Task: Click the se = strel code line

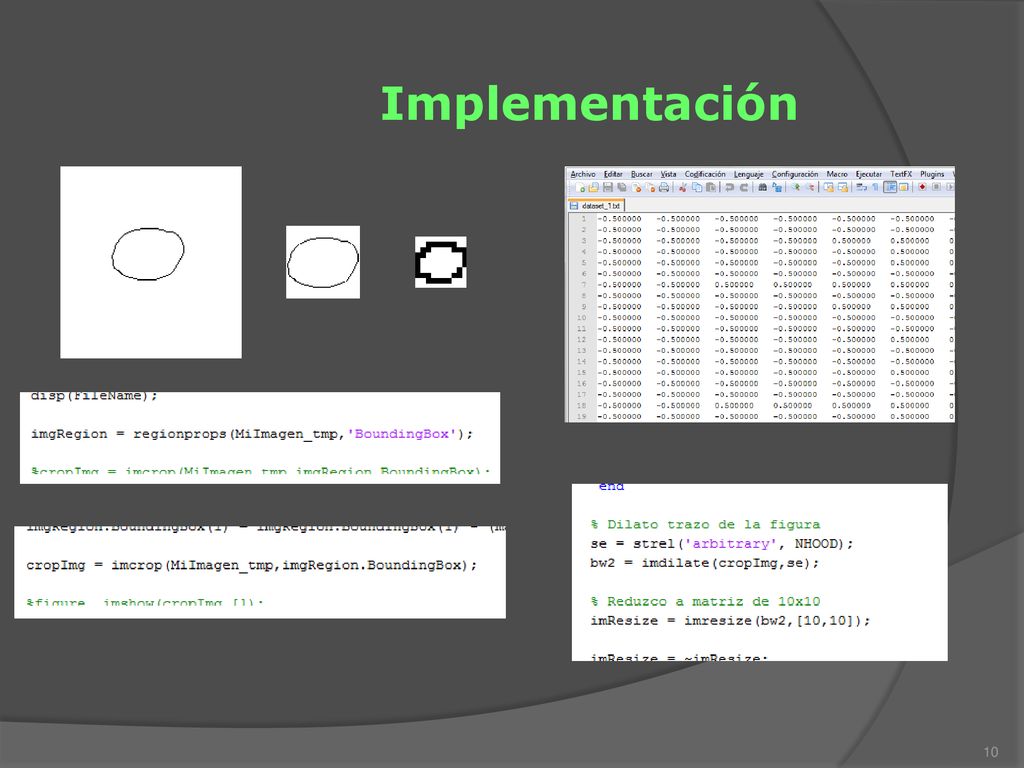Action: (x=722, y=544)
